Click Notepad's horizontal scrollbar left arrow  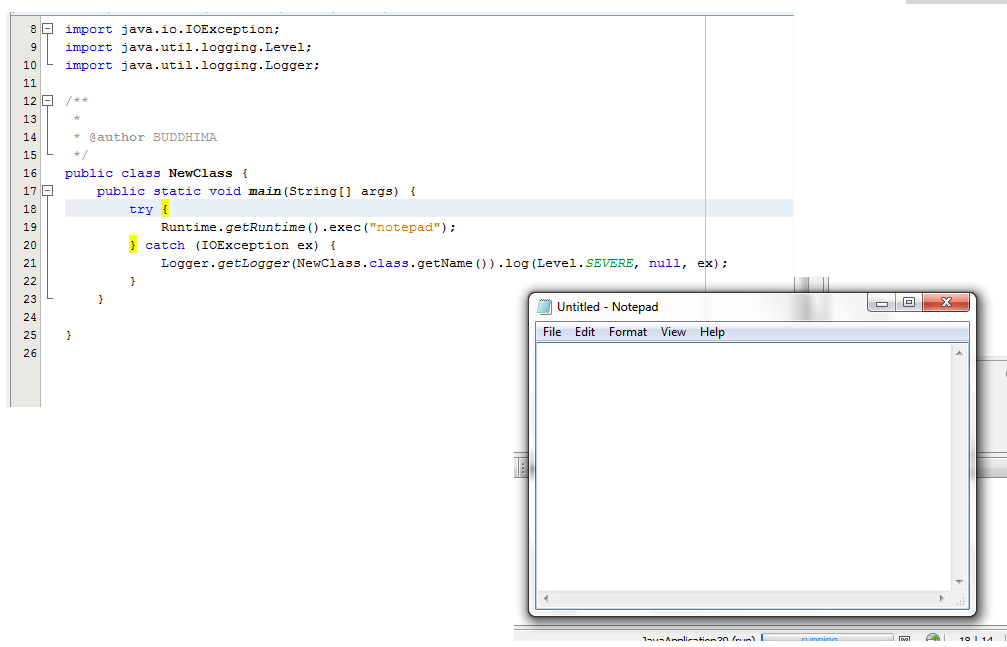click(x=544, y=598)
